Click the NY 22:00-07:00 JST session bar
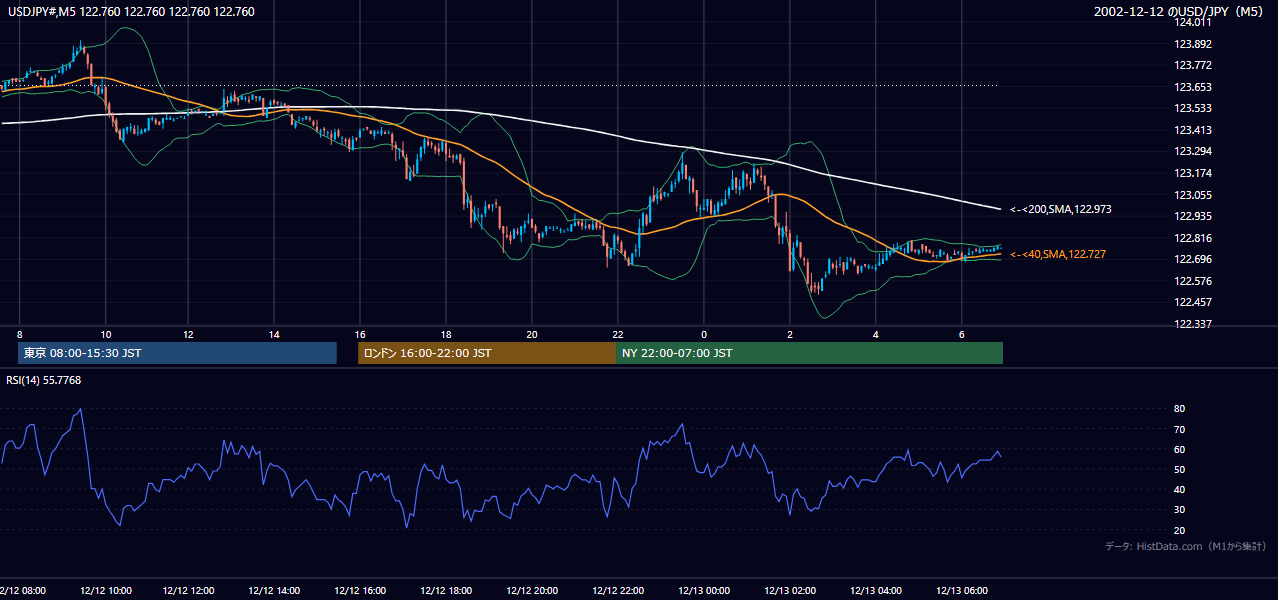The width and height of the screenshot is (1278, 600). coord(809,353)
